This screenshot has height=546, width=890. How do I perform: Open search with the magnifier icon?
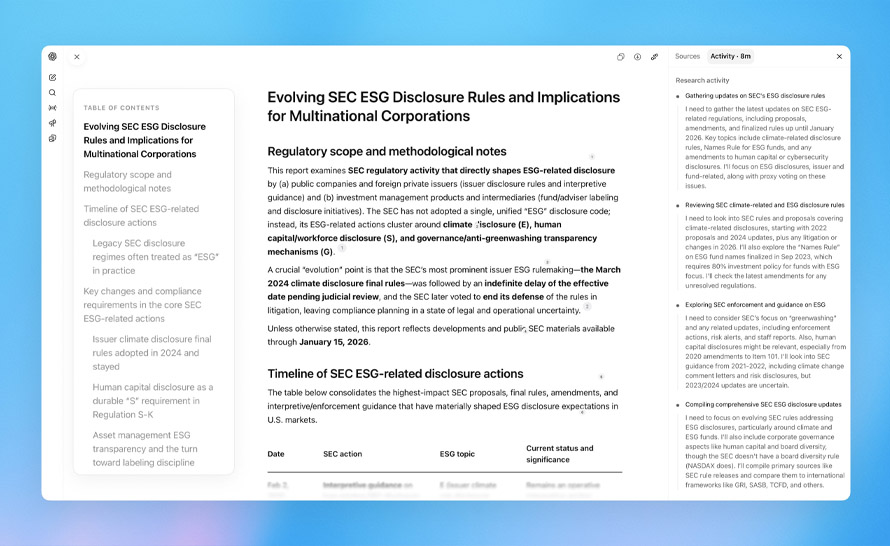[x=52, y=92]
